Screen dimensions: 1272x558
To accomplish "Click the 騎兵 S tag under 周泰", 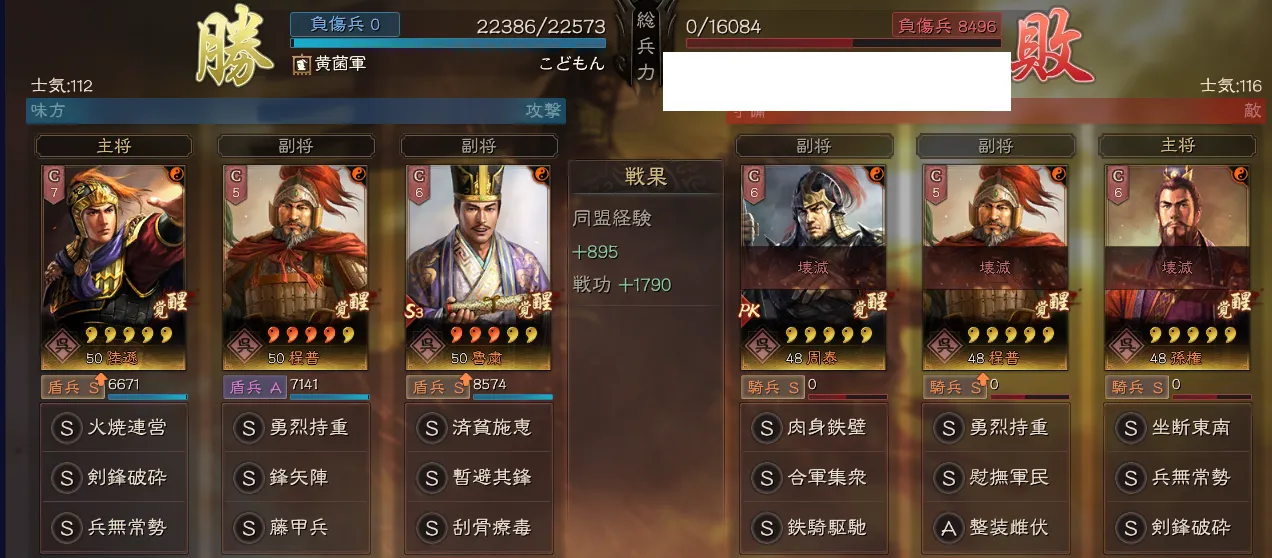I will (x=774, y=386).
